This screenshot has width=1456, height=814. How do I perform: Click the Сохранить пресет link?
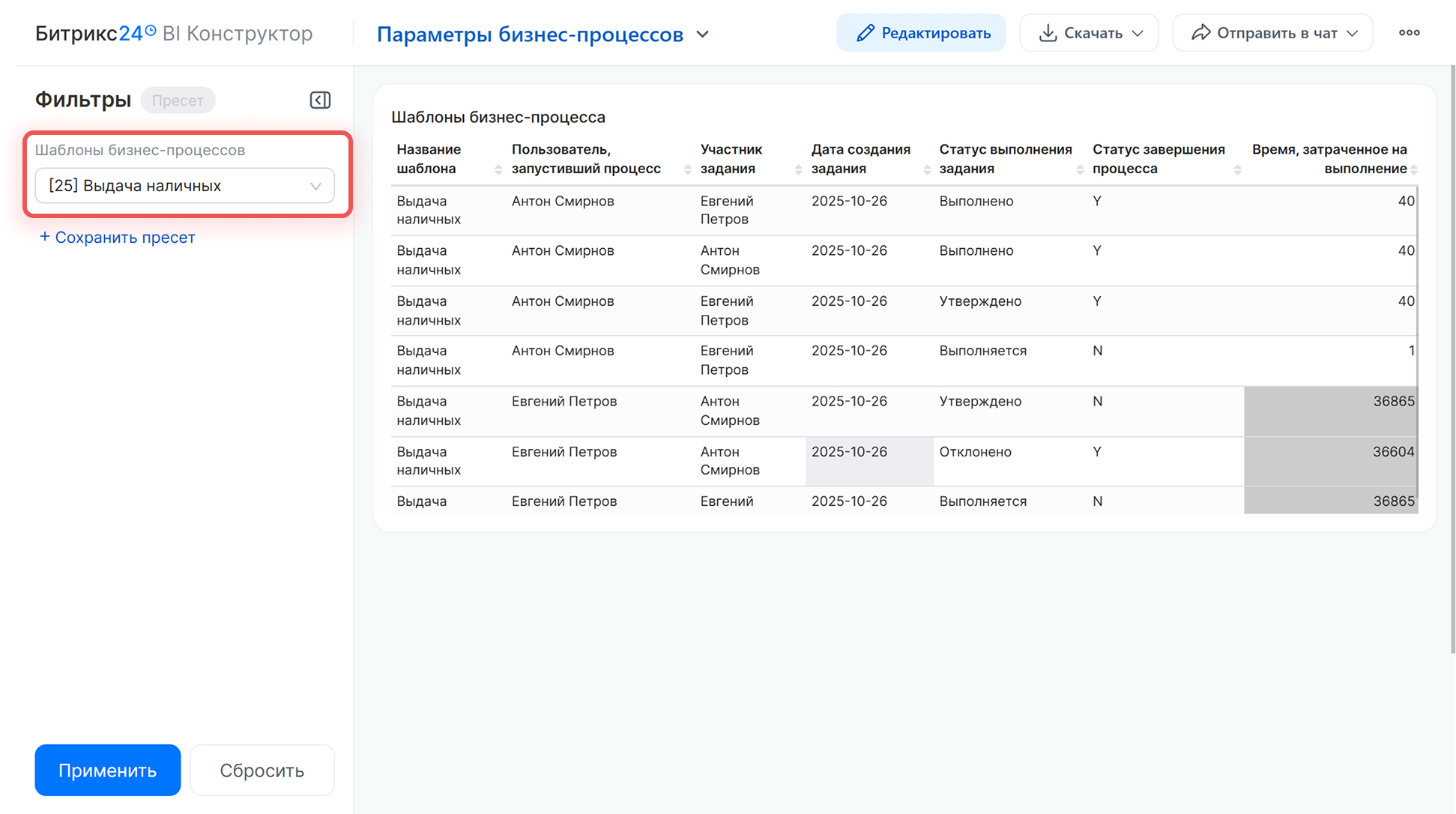point(118,238)
